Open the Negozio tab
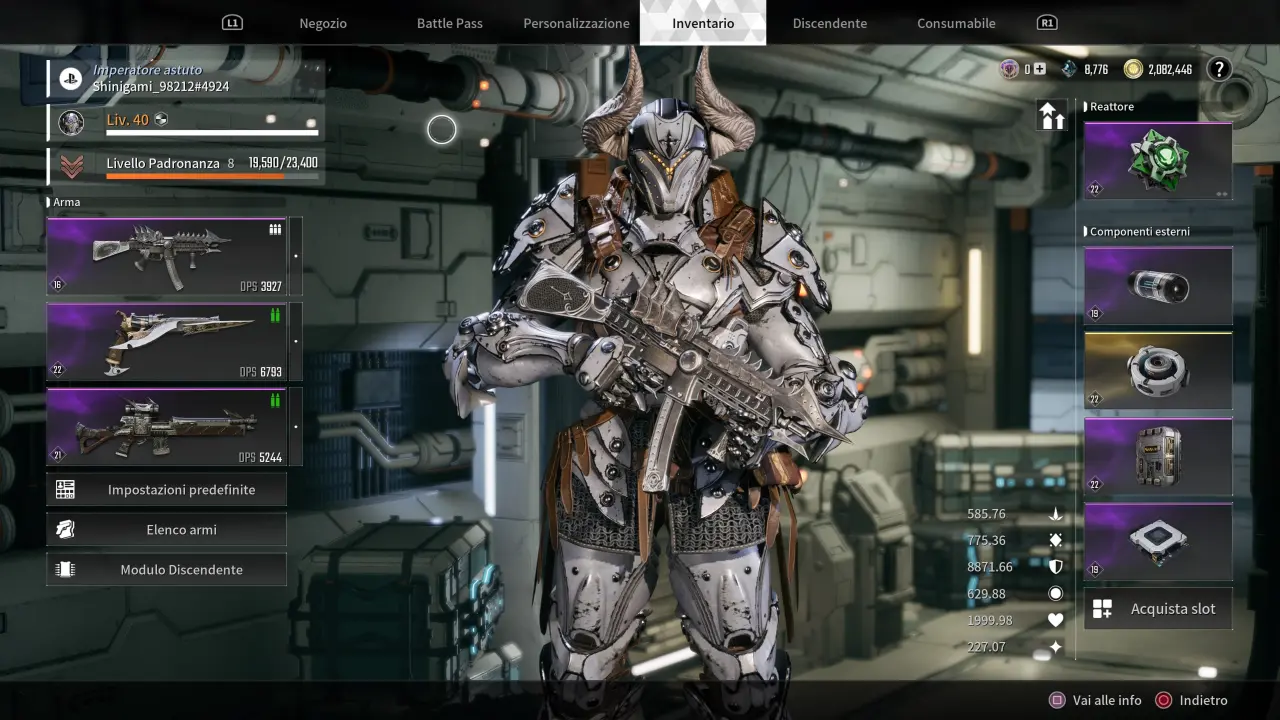This screenshot has height=720, width=1280. [323, 23]
